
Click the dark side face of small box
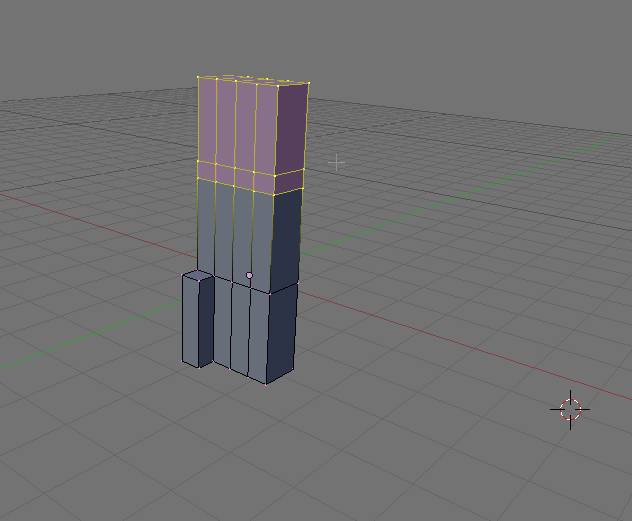(206, 321)
